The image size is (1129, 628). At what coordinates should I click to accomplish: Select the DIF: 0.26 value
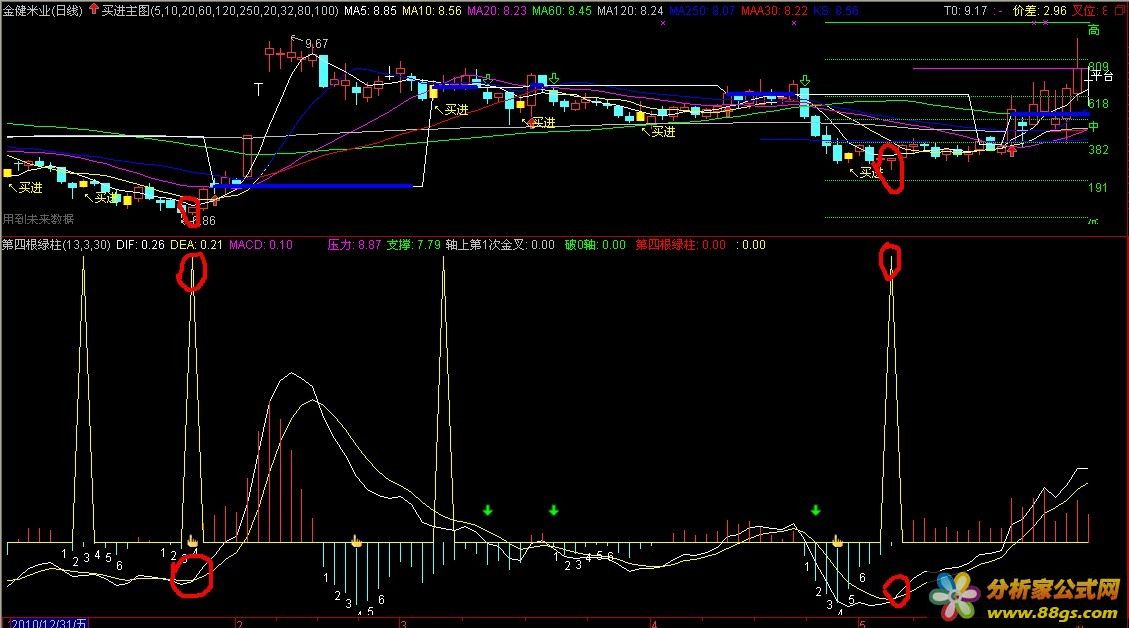coord(140,245)
